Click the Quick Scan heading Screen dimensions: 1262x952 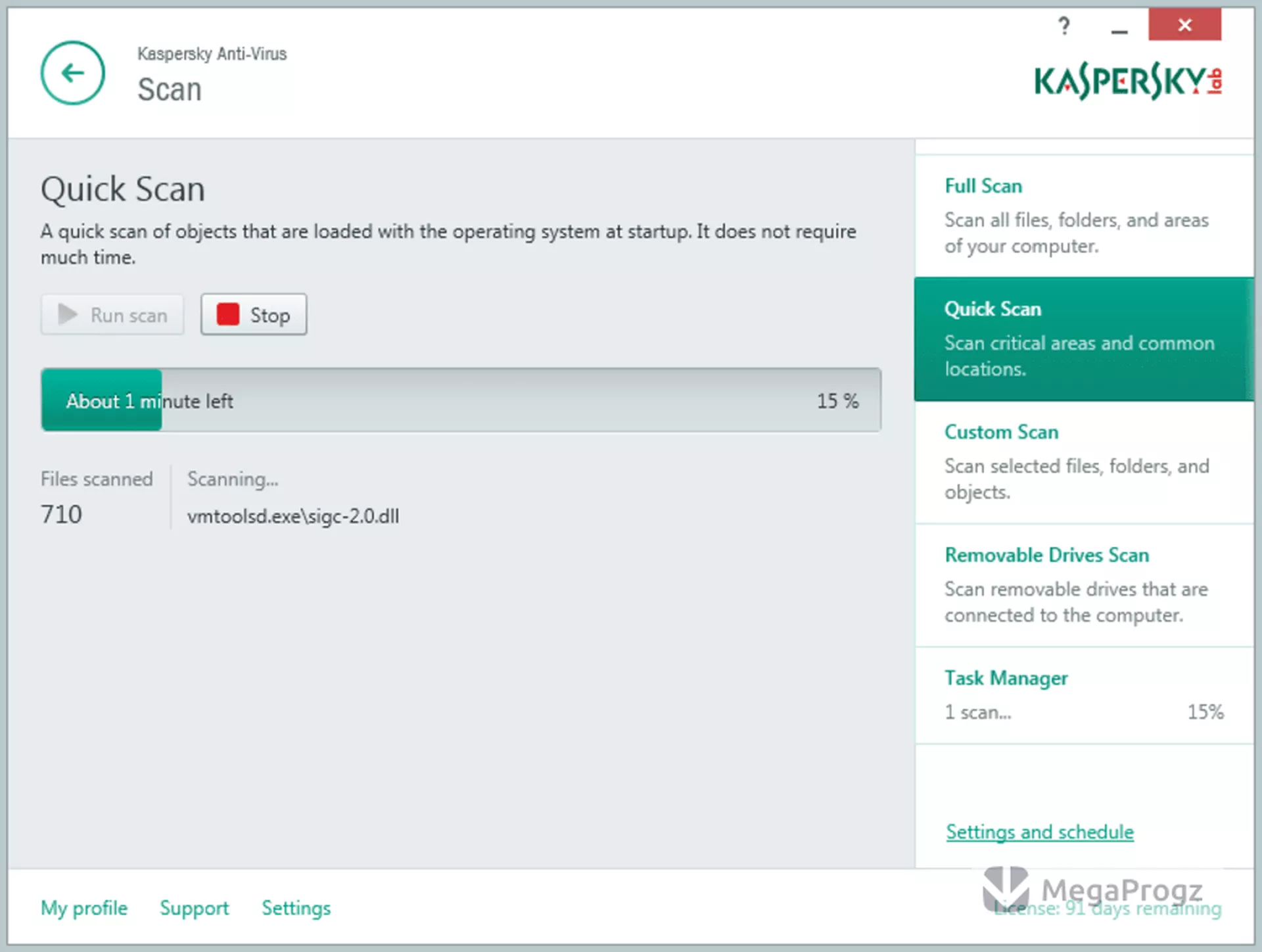[x=123, y=189]
